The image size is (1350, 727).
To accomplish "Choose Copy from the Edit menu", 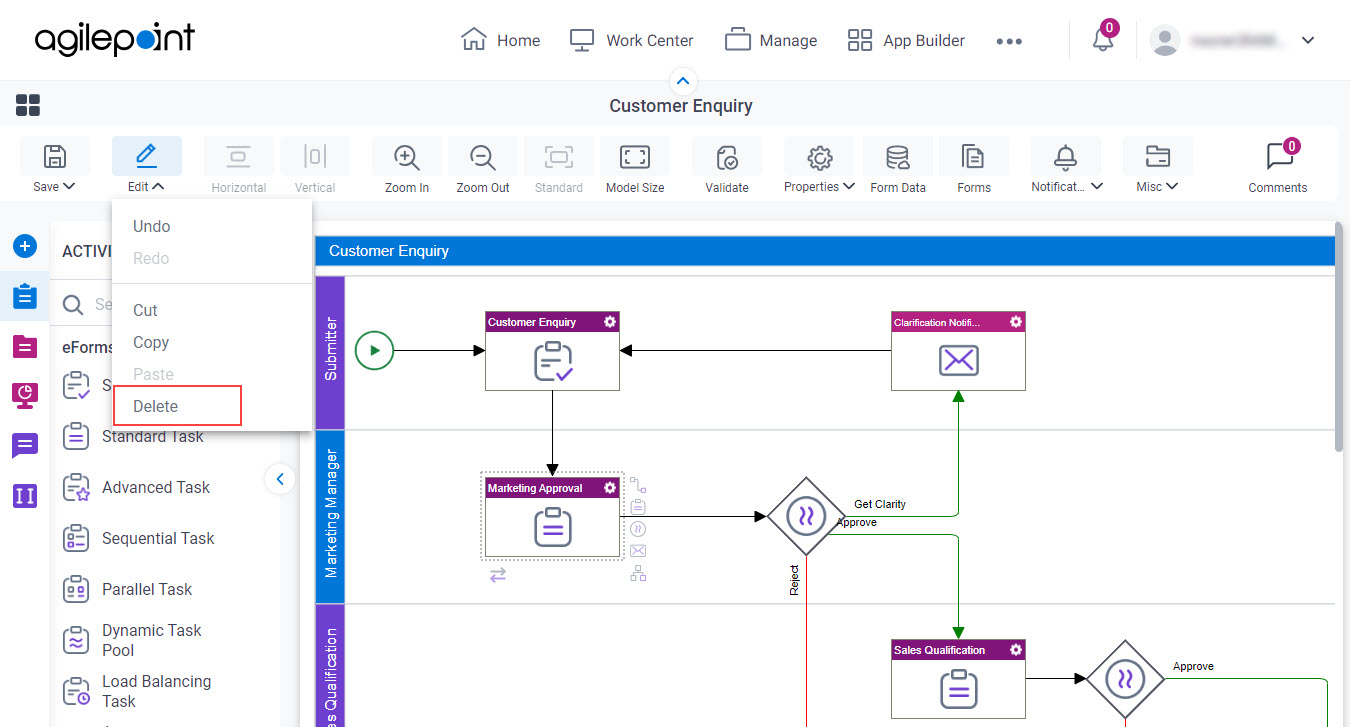I will pos(151,342).
